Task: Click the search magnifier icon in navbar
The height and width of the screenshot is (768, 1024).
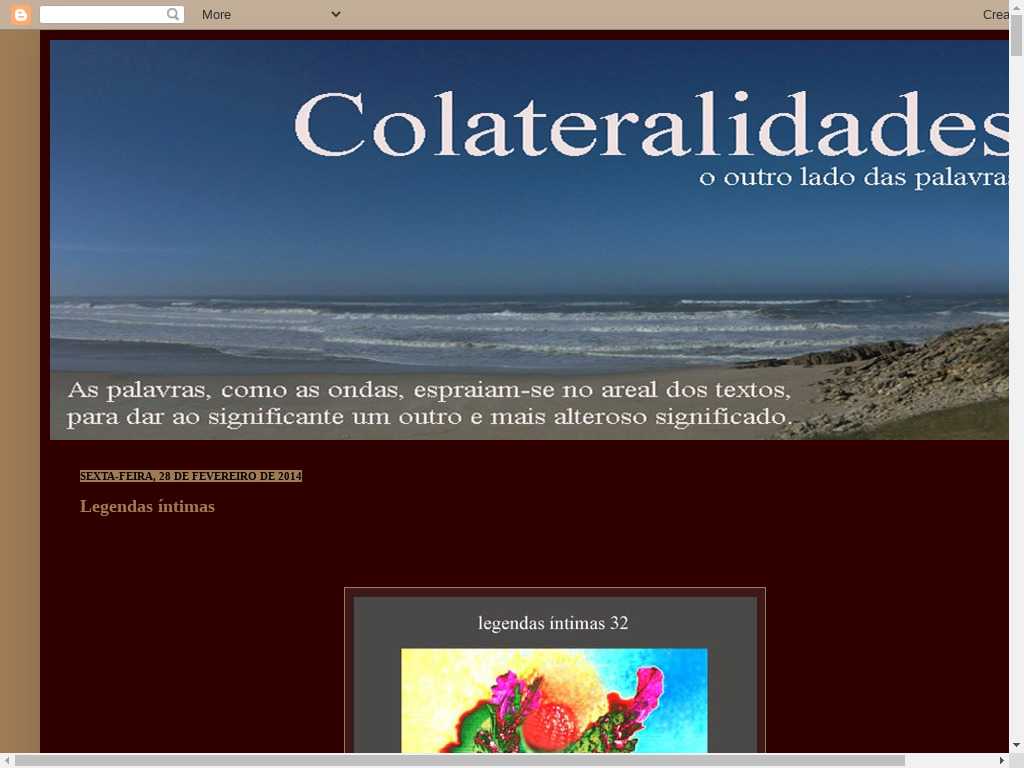Action: point(173,14)
